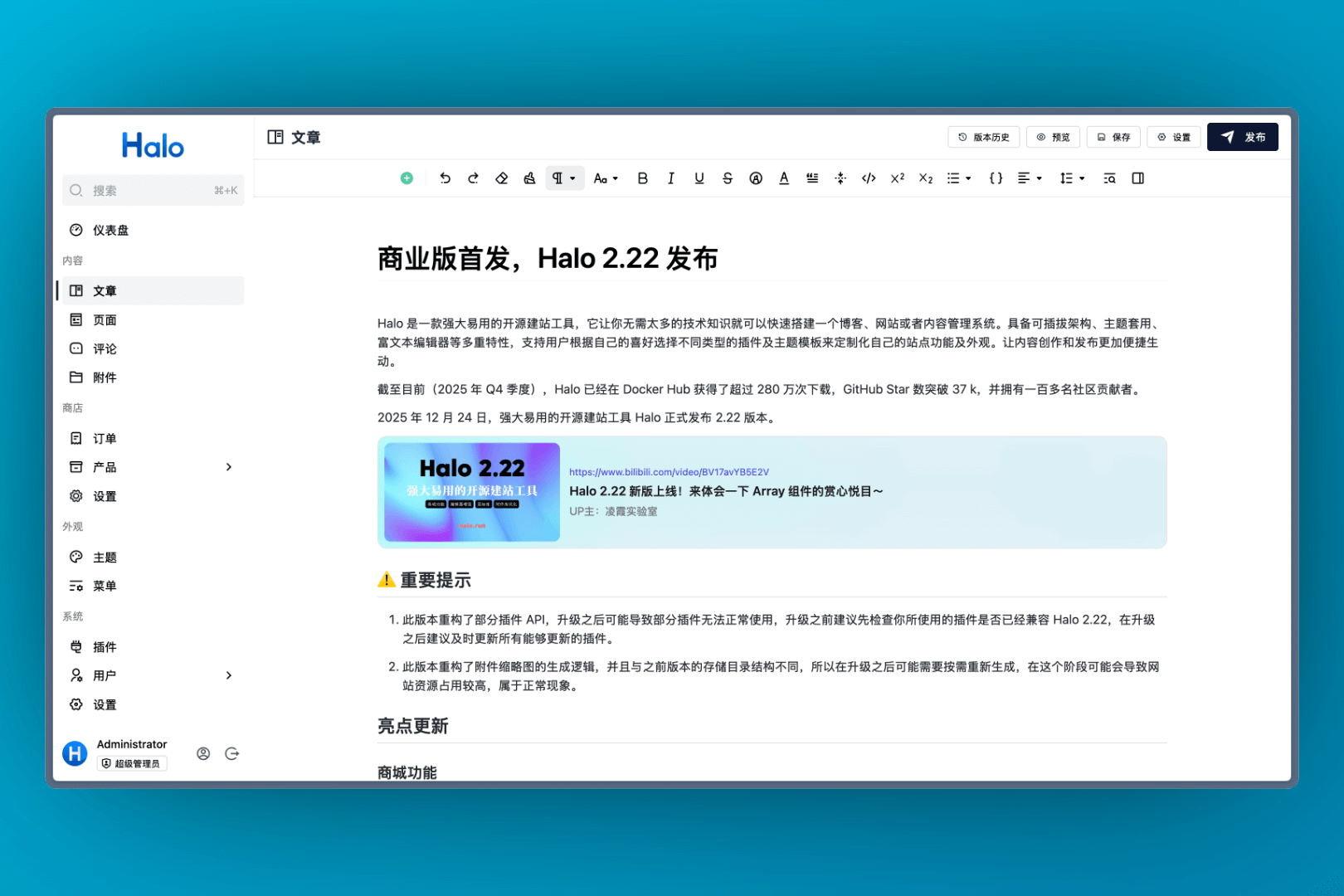Open the paragraph style dropdown

tap(564, 178)
